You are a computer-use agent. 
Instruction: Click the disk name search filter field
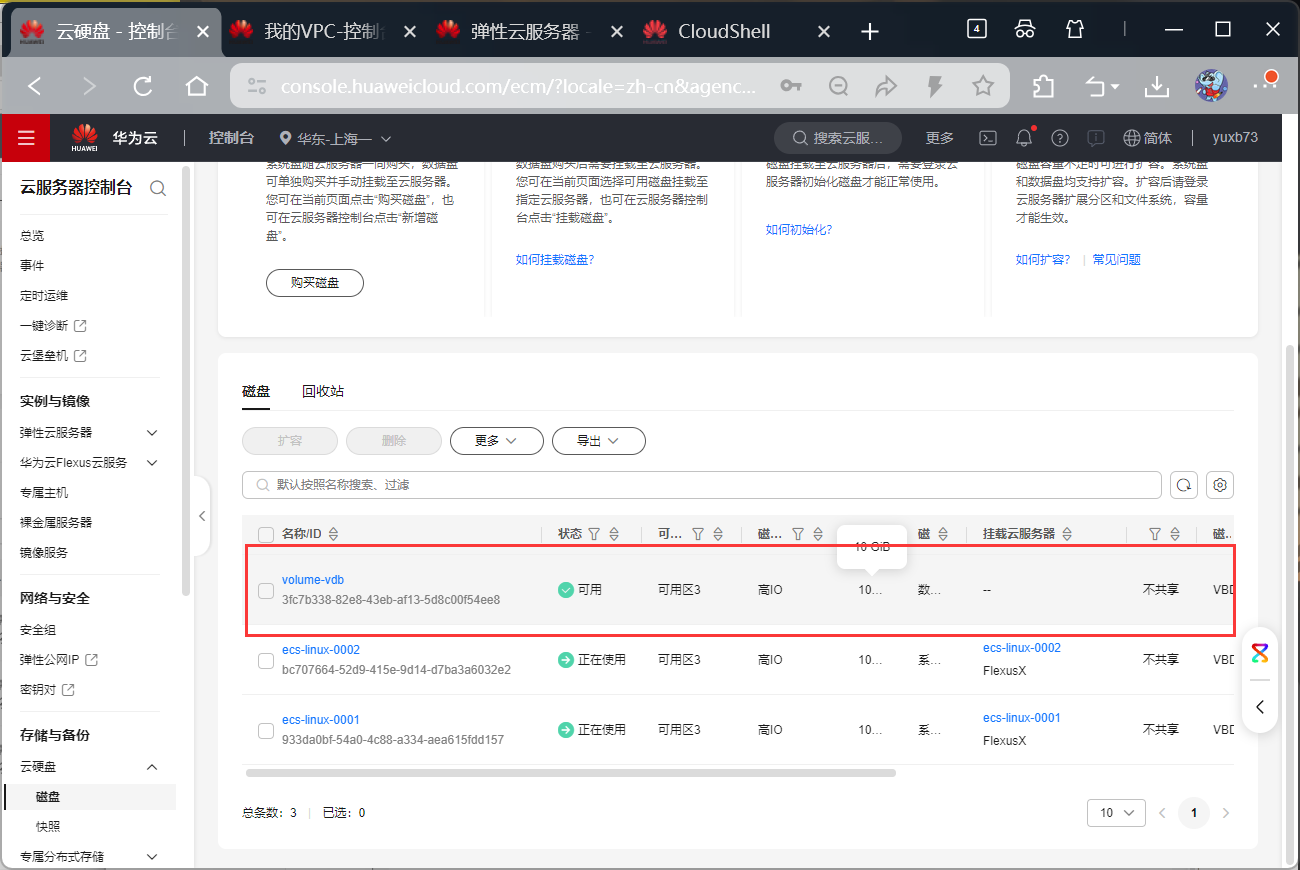702,485
